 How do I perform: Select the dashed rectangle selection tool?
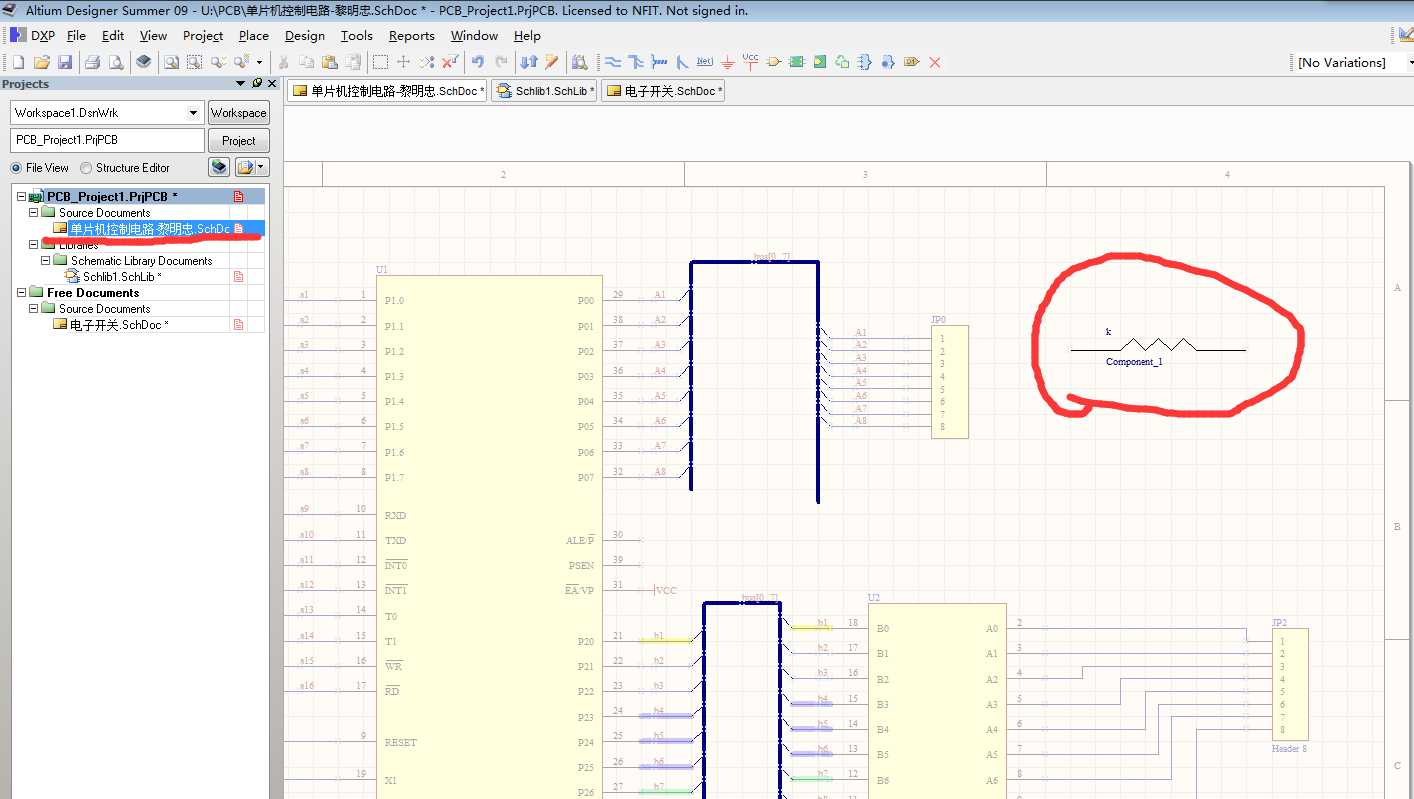click(380, 62)
